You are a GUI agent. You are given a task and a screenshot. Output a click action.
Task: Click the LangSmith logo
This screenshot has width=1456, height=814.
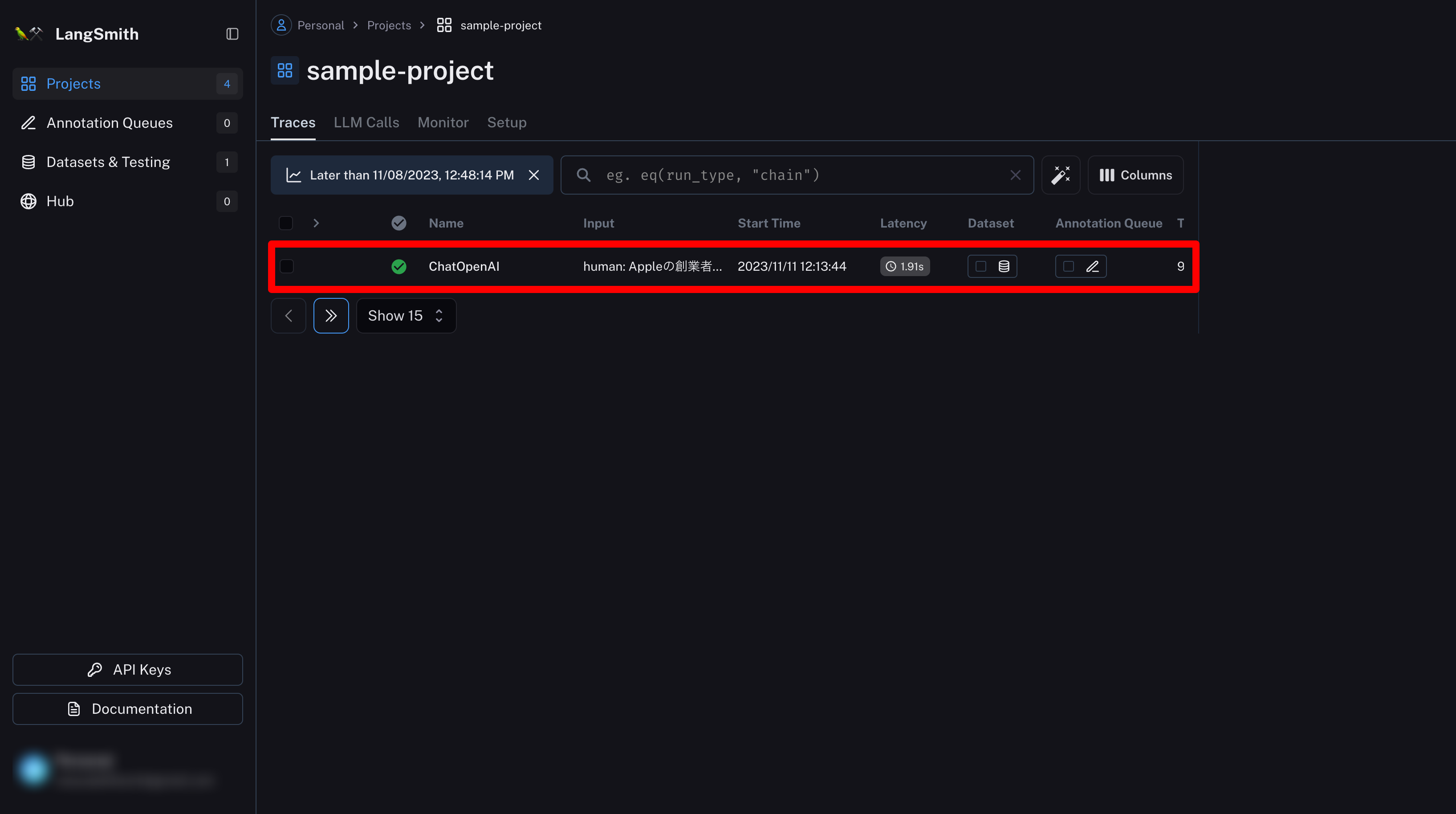pyautogui.click(x=28, y=34)
